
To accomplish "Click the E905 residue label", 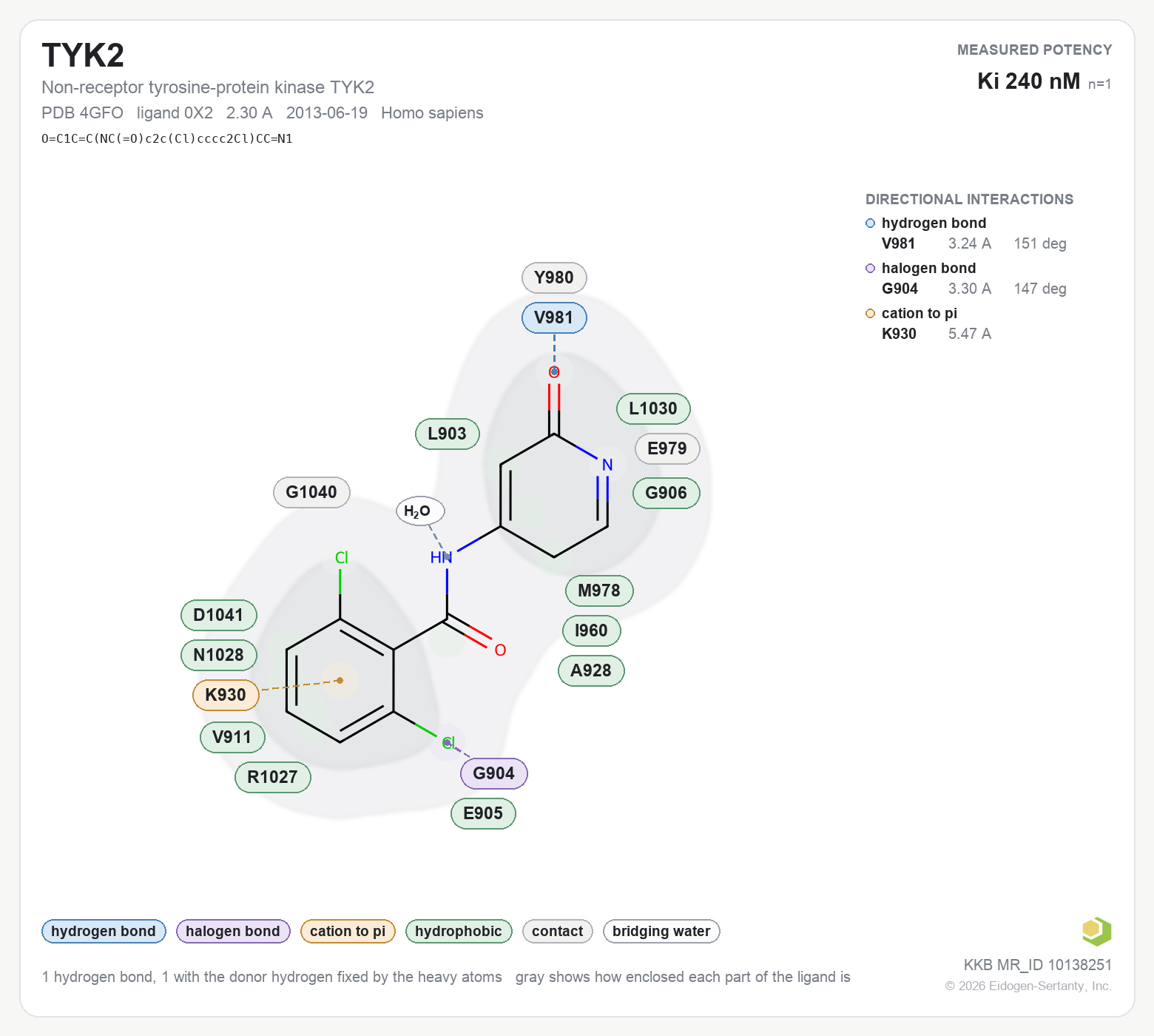I will click(x=483, y=813).
